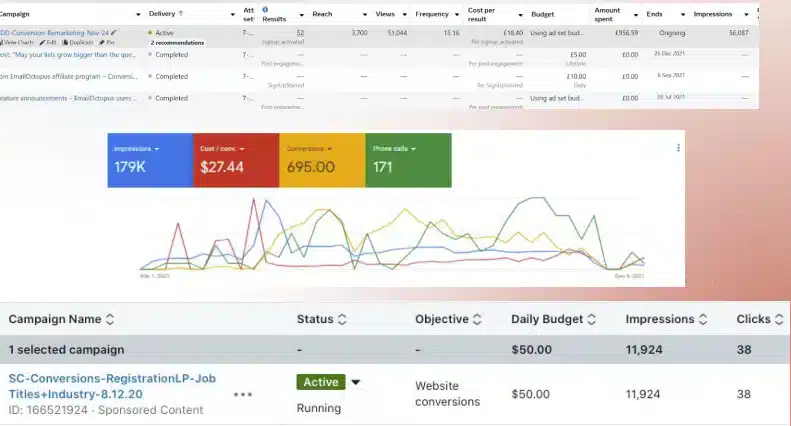This screenshot has height=426, width=791.
Task: Select the red $27.44 cost card
Action: [x=236, y=161]
